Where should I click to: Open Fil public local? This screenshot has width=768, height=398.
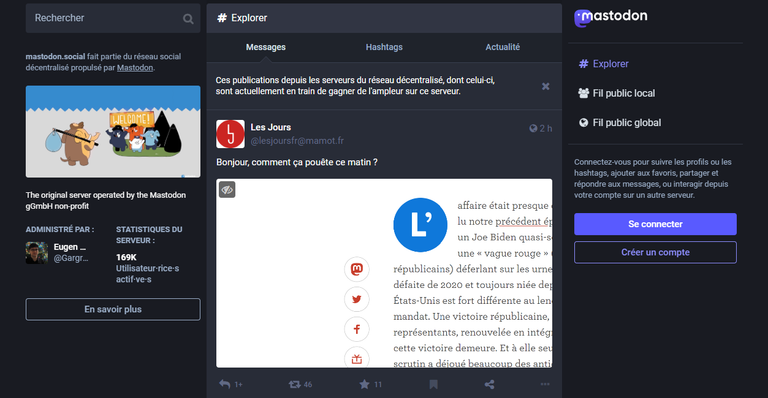617,93
